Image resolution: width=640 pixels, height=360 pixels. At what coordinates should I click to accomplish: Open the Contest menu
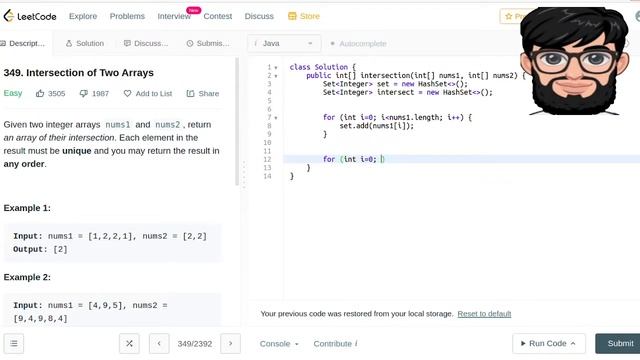(x=218, y=16)
